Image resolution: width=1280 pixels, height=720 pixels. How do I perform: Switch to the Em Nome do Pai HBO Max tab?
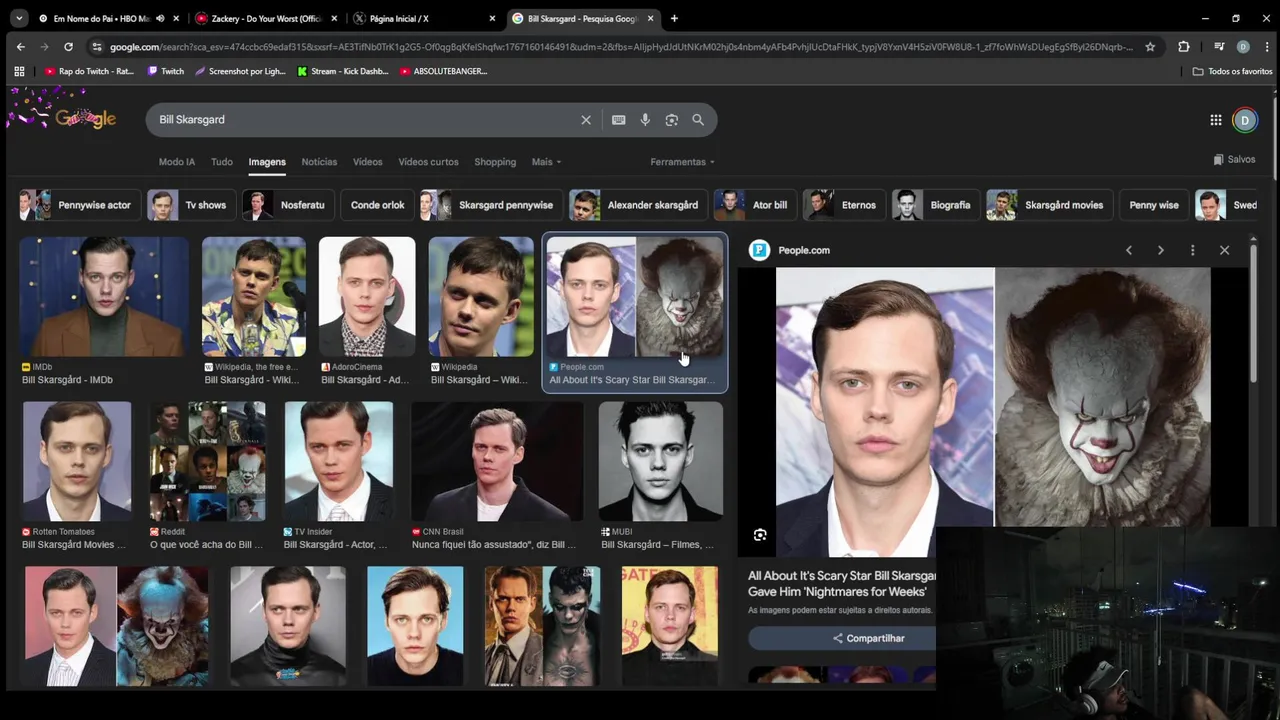102,18
